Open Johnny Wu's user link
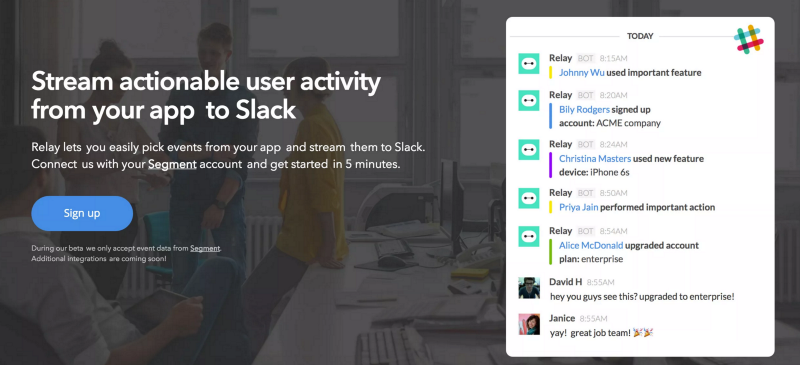Image resolution: width=800 pixels, height=365 pixels. [x=582, y=72]
